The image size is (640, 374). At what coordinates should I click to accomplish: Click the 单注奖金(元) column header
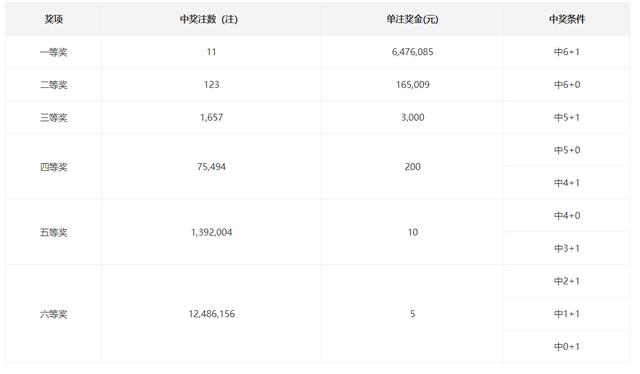(x=412, y=19)
